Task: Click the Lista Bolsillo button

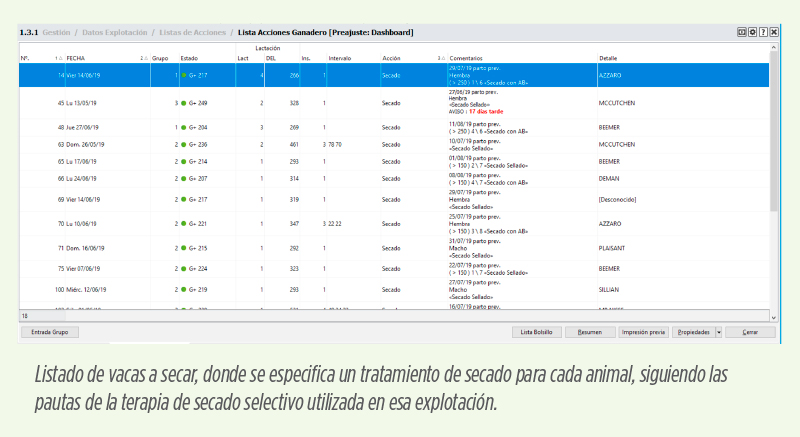Action: [536, 332]
